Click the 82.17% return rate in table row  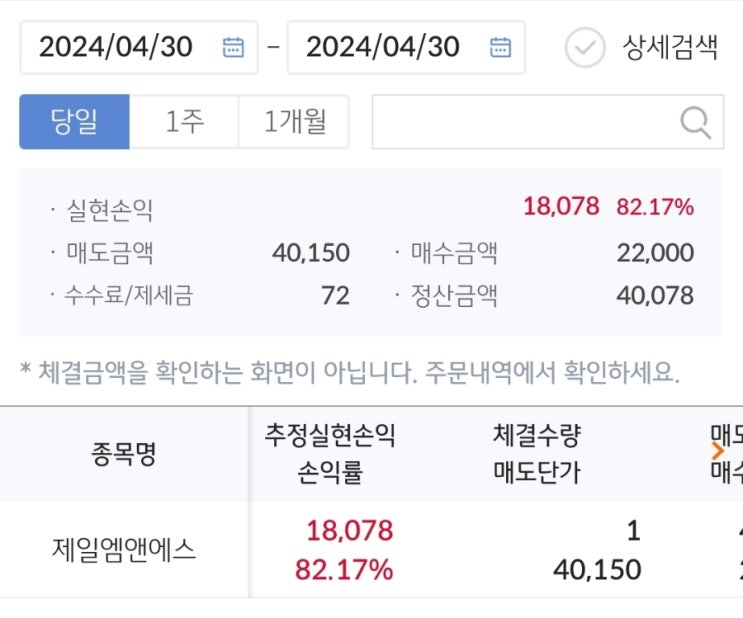(344, 570)
